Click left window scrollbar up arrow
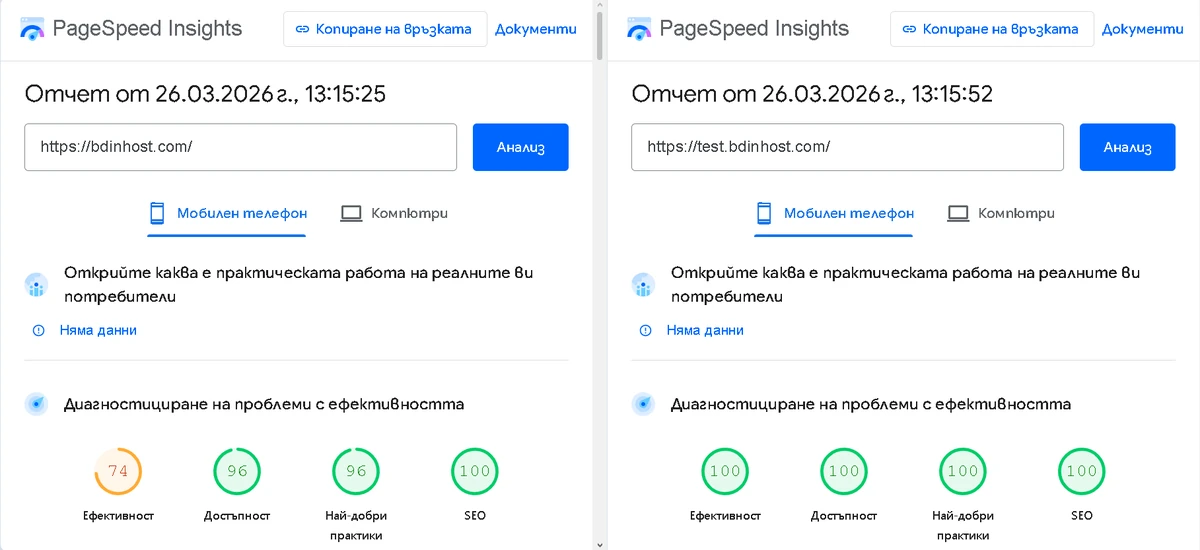This screenshot has width=1200, height=550. [x=599, y=5]
